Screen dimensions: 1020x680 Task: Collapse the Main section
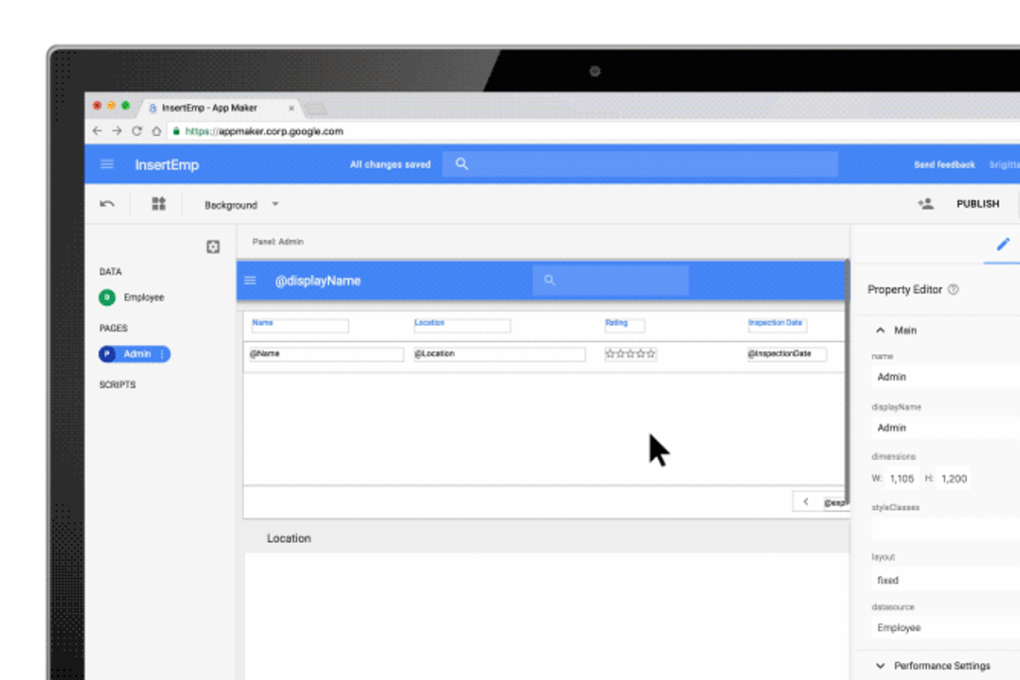click(880, 331)
